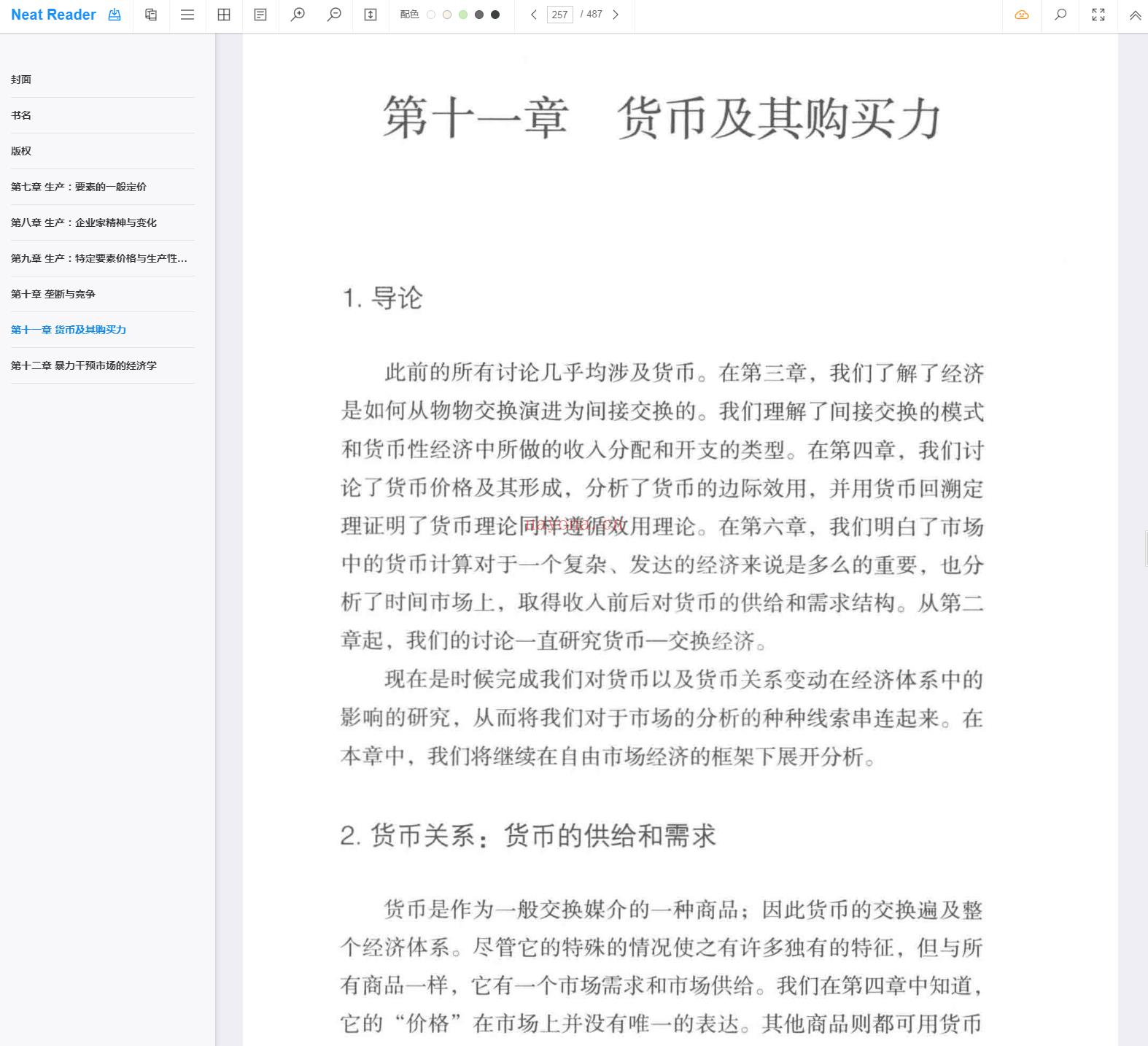Viewport: 1148px width, 1046px height.
Task: Click the section heading 1. 导论
Action: pyautogui.click(x=382, y=298)
